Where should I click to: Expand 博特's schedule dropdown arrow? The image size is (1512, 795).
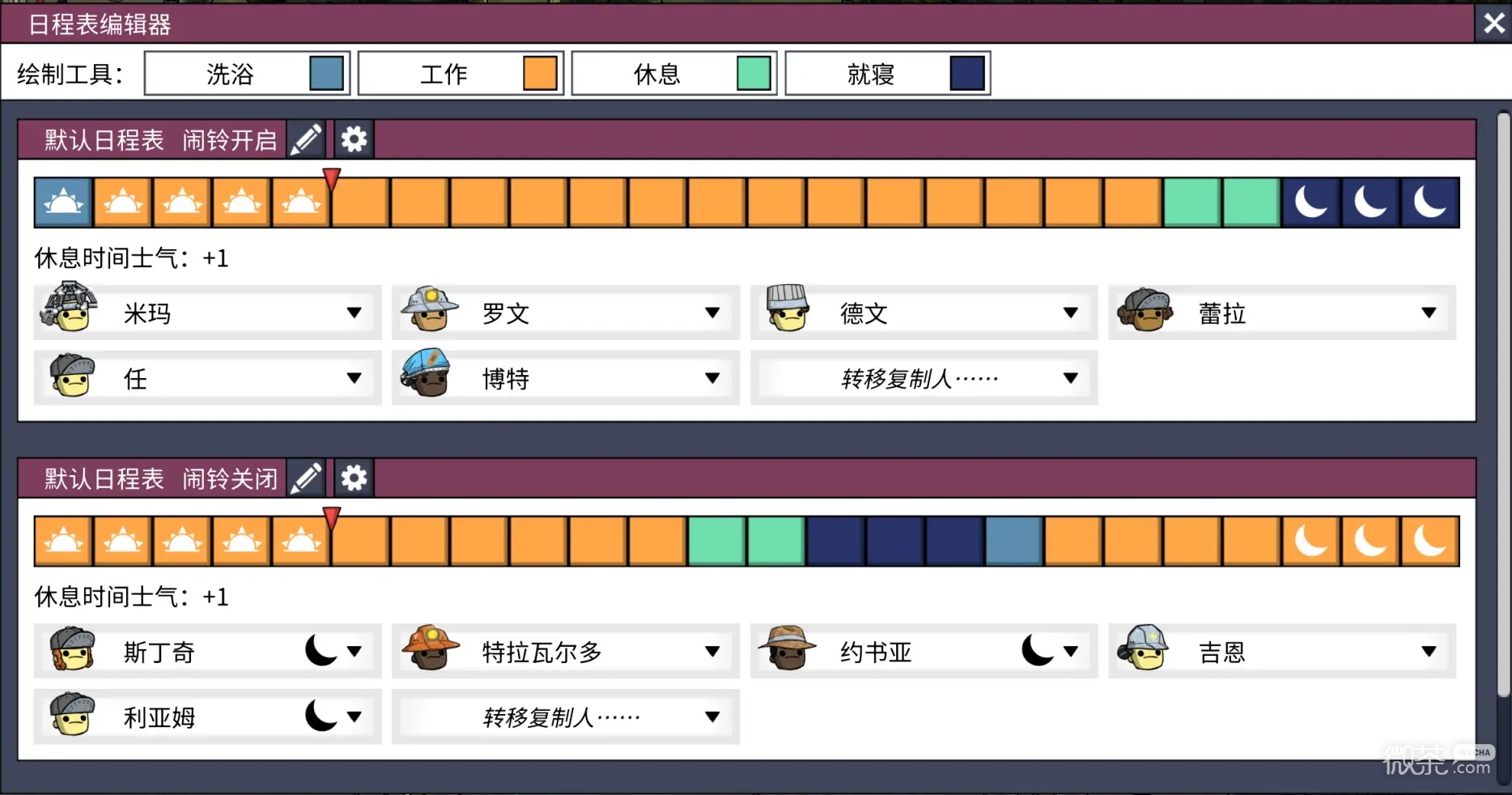tap(712, 378)
